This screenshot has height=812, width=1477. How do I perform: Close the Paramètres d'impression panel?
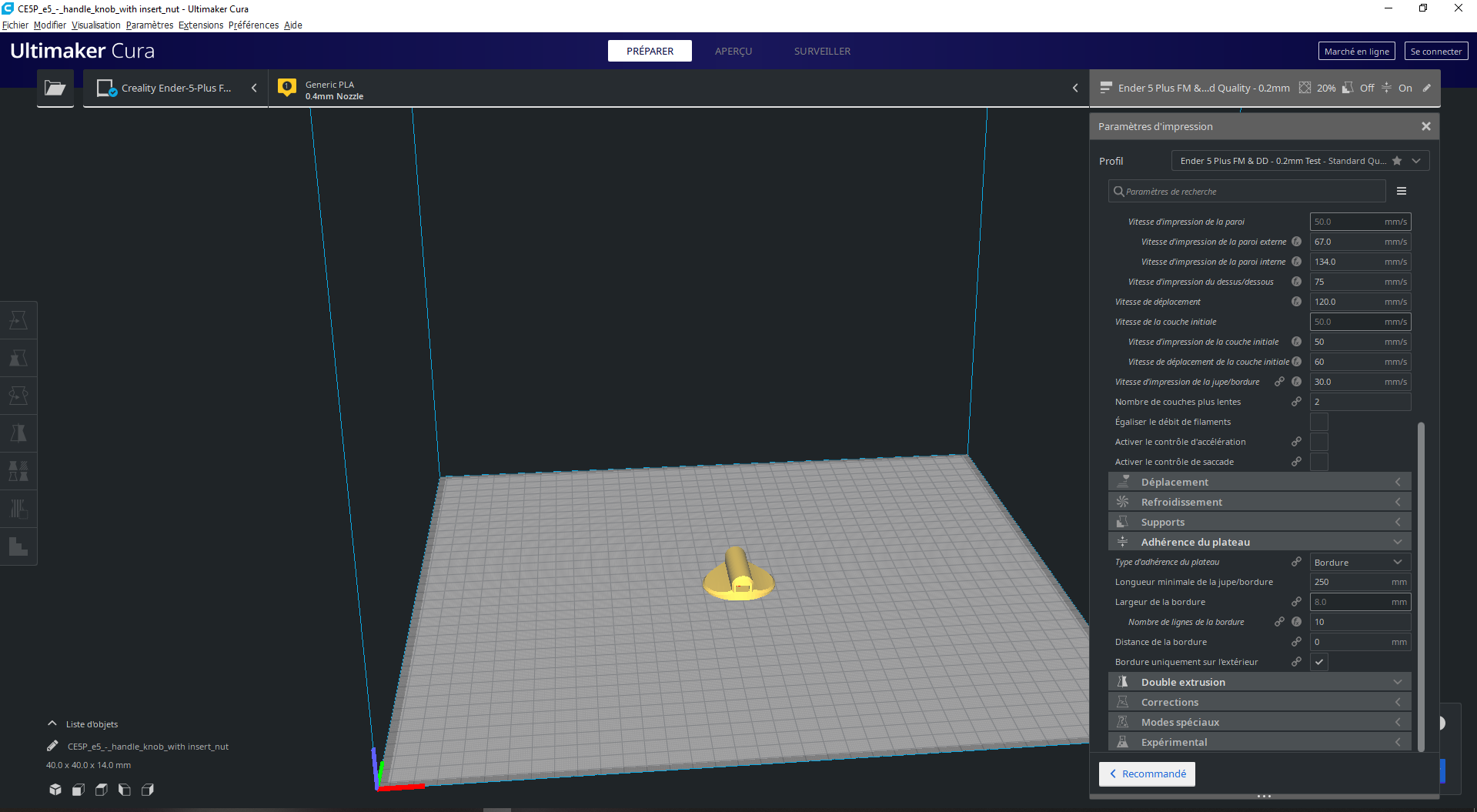(x=1425, y=126)
